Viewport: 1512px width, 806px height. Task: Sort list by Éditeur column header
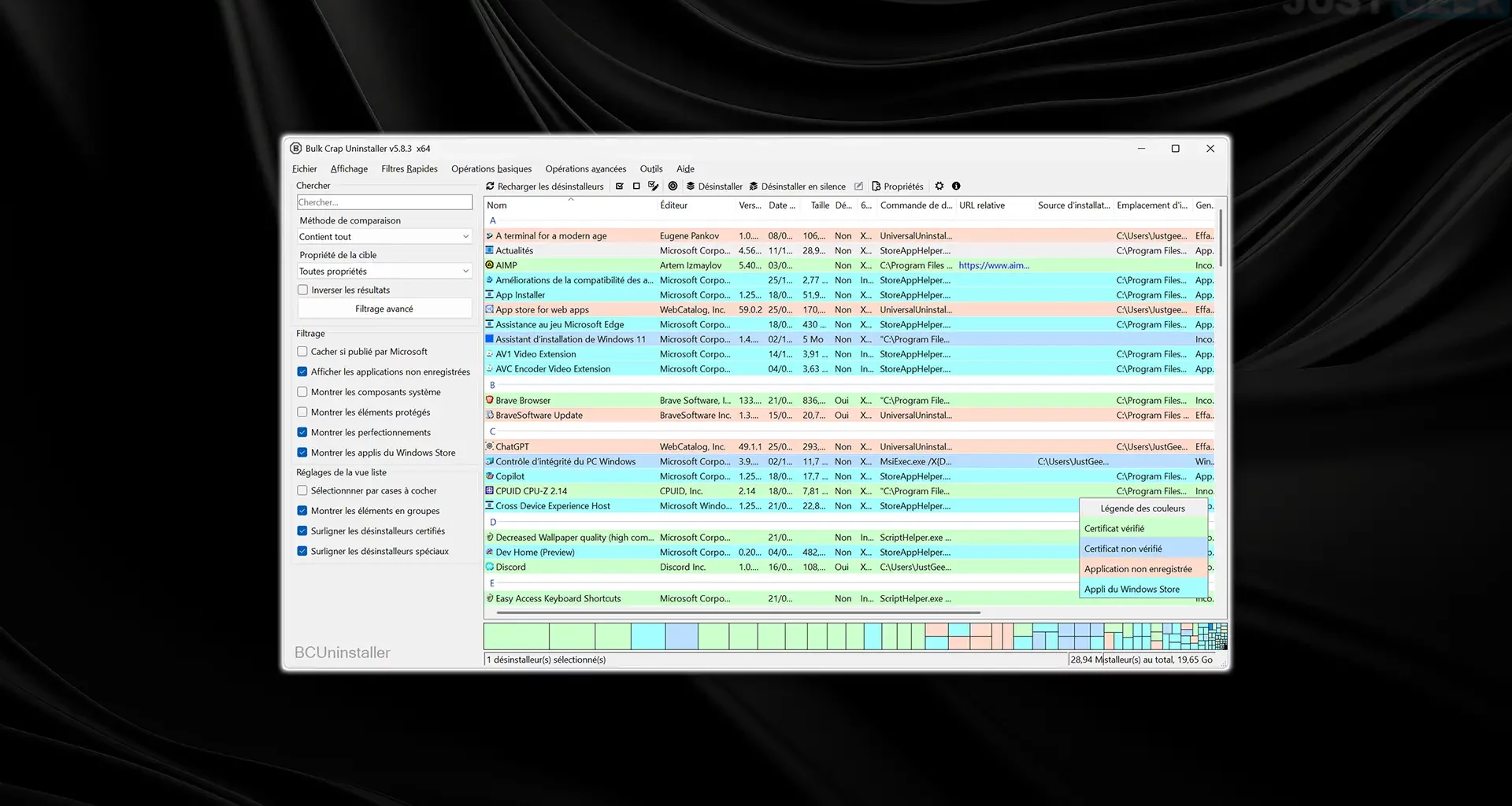pyautogui.click(x=696, y=205)
